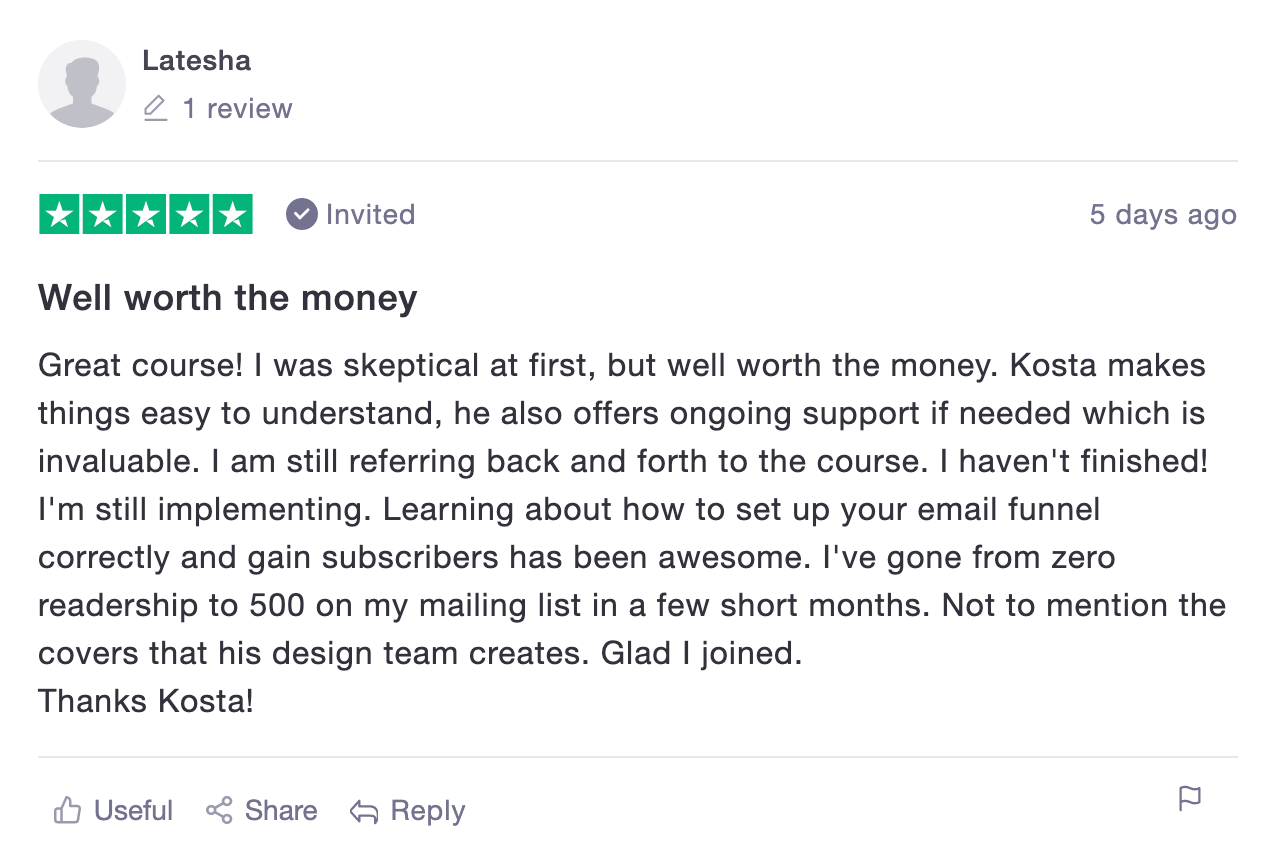
Task: Open the "Well worth the money" title
Action: (x=227, y=298)
